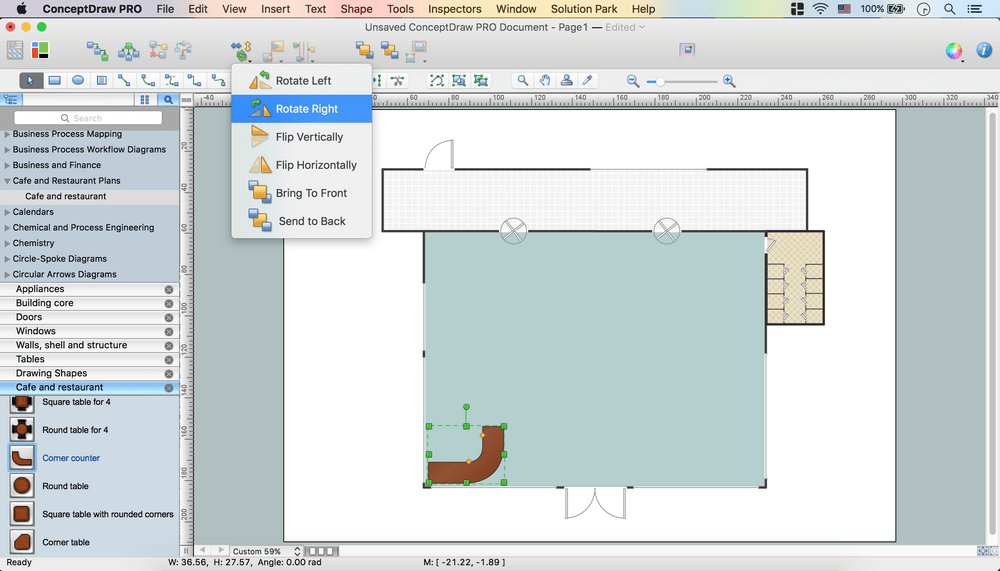Viewport: 1000px width, 571px height.
Task: Expand the Calendars category
Action: [x=8, y=212]
